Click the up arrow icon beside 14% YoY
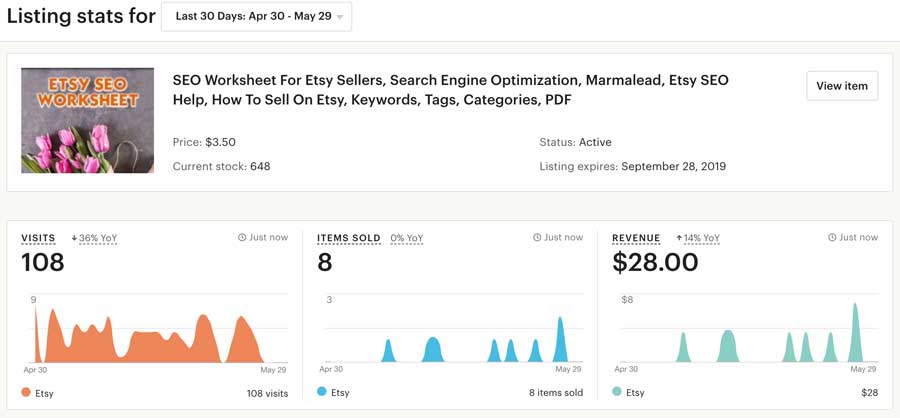This screenshot has width=900, height=418. 679,238
